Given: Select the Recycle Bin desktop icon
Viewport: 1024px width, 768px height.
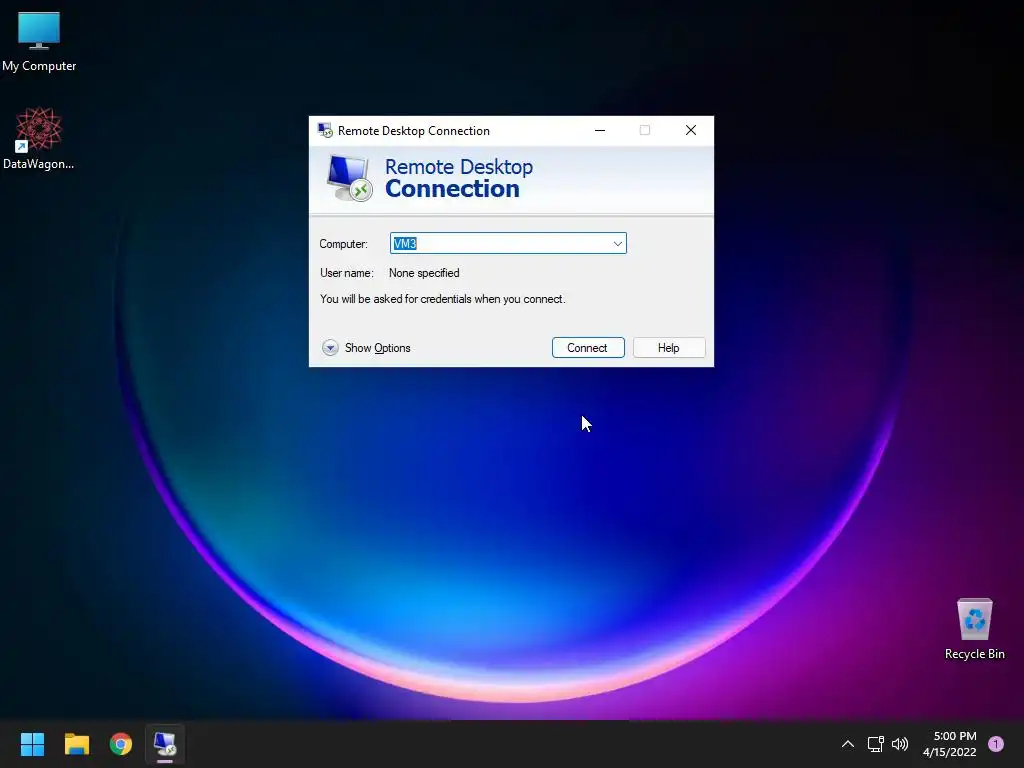Looking at the screenshot, I should tap(974, 629).
